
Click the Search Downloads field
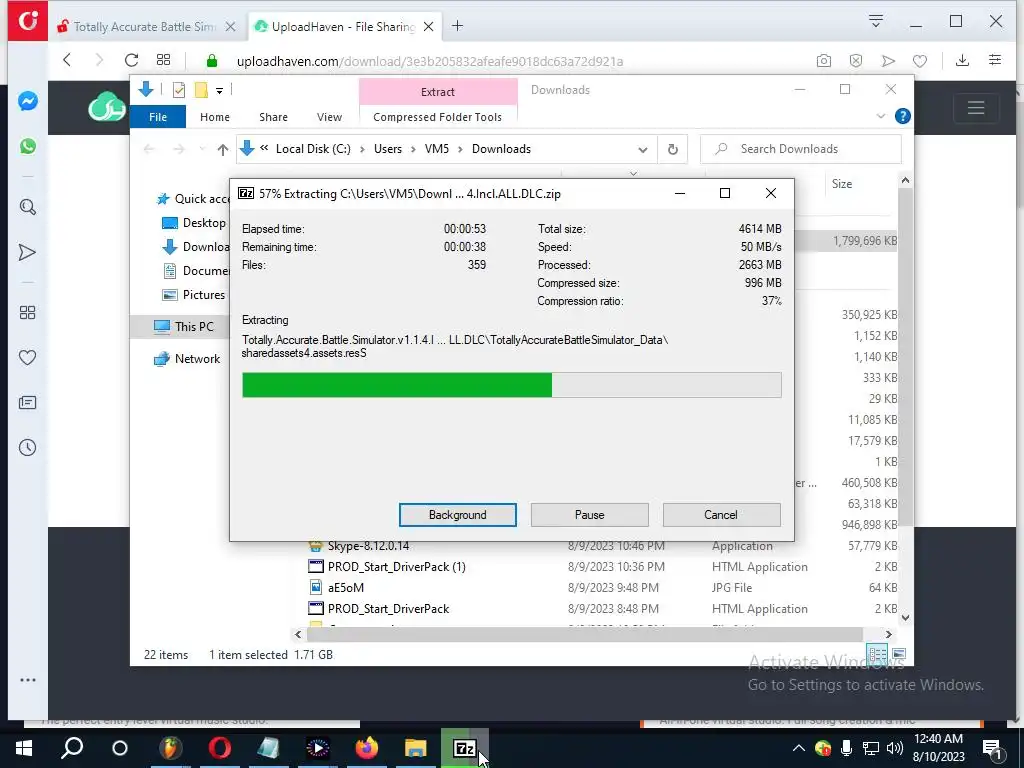coord(801,149)
